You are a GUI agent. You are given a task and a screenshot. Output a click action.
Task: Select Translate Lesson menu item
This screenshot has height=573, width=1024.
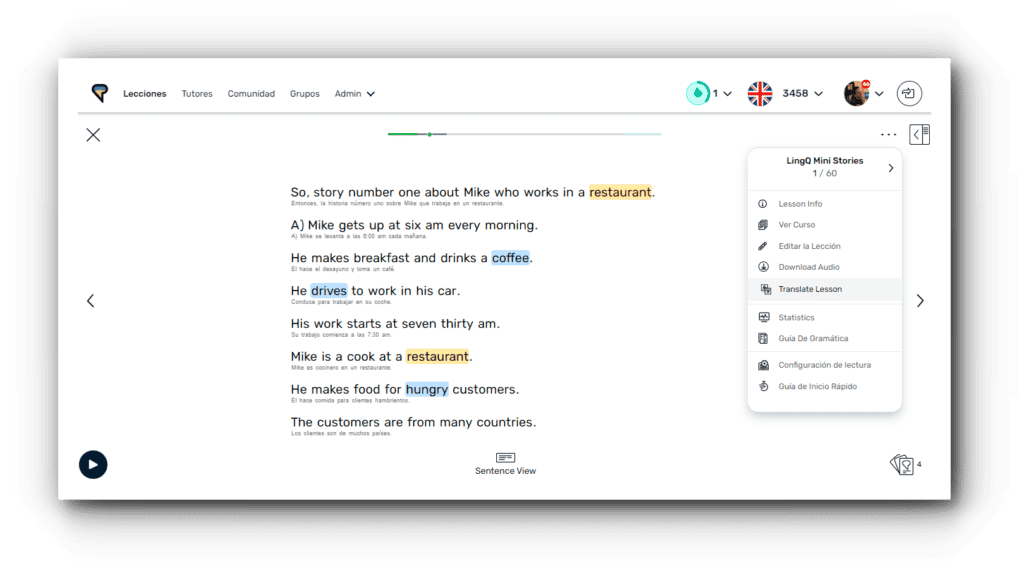810,289
